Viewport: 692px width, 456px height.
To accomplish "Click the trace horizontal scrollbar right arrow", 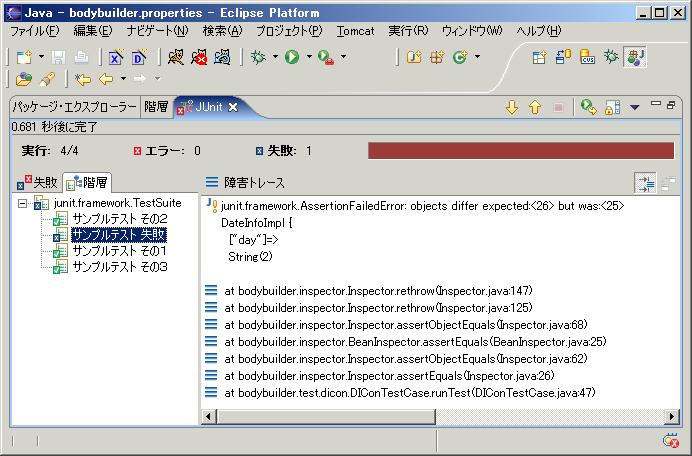I will coord(672,416).
